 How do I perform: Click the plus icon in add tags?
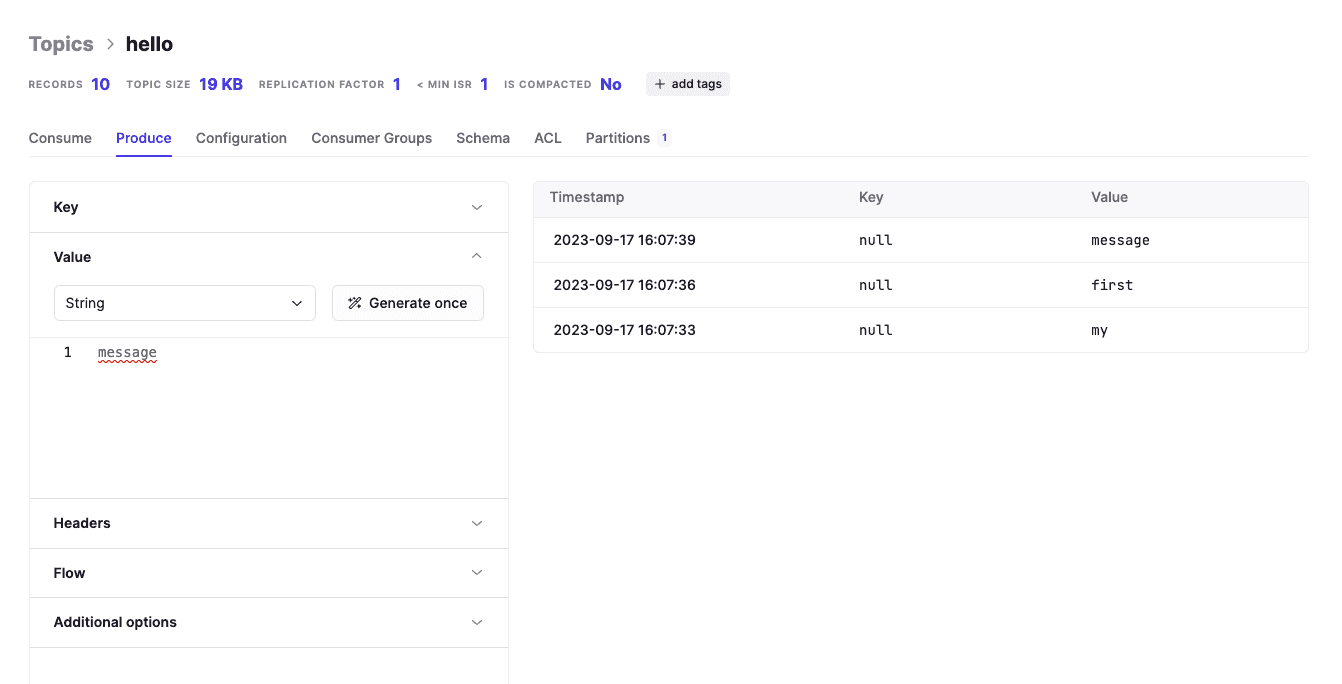tap(659, 84)
